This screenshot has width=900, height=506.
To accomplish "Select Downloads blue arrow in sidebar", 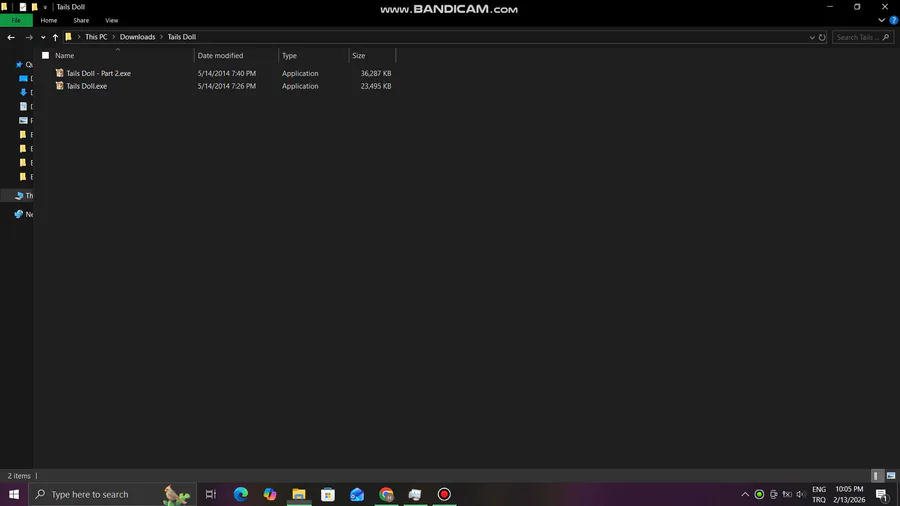I will 24,92.
